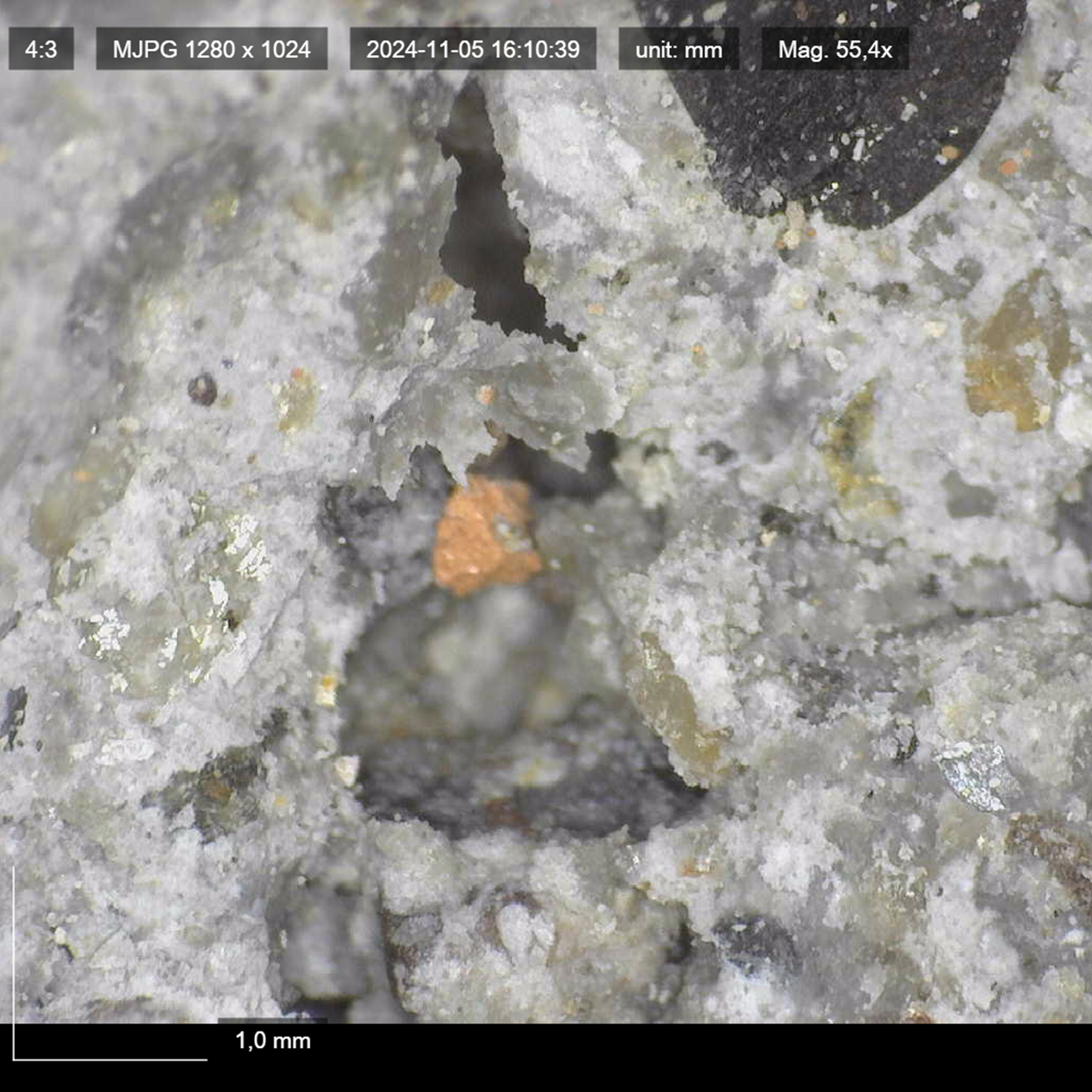Click the vertical white scale tick line
This screenshot has width=1092, height=1092.
(x=14, y=963)
